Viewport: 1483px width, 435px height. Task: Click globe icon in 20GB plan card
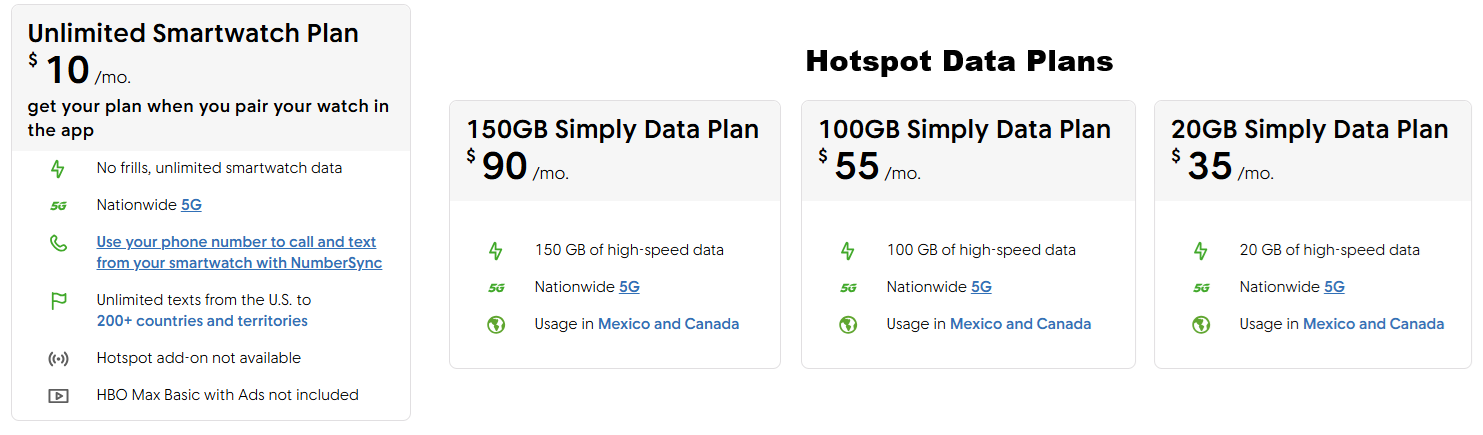[x=1201, y=324]
